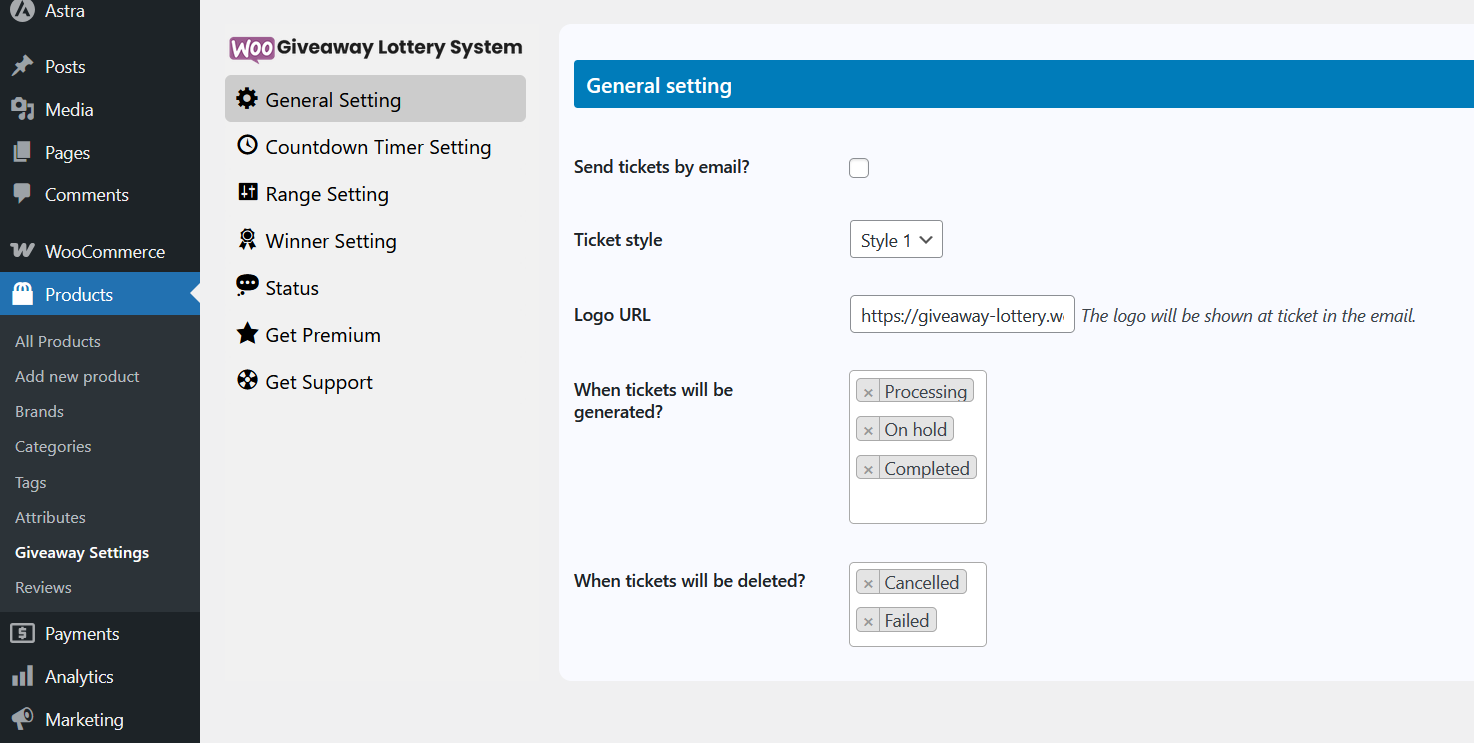The height and width of the screenshot is (743, 1474).
Task: Click the award ribbon icon for Winner Setting
Action: (x=246, y=240)
